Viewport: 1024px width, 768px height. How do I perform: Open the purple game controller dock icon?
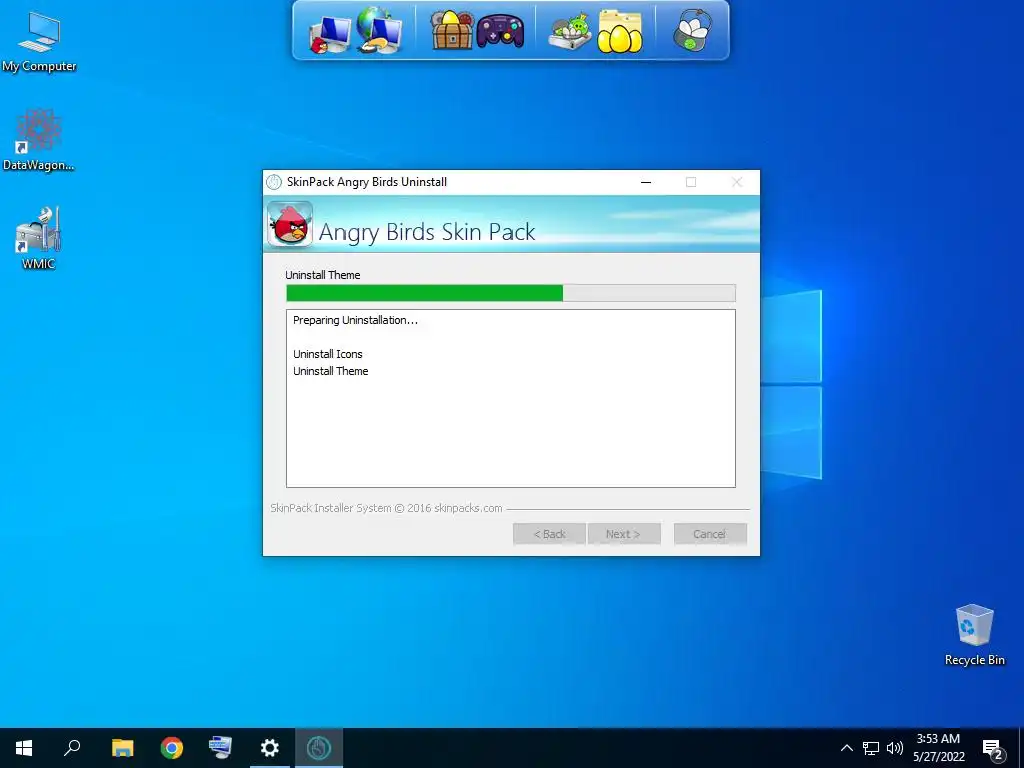click(x=500, y=31)
